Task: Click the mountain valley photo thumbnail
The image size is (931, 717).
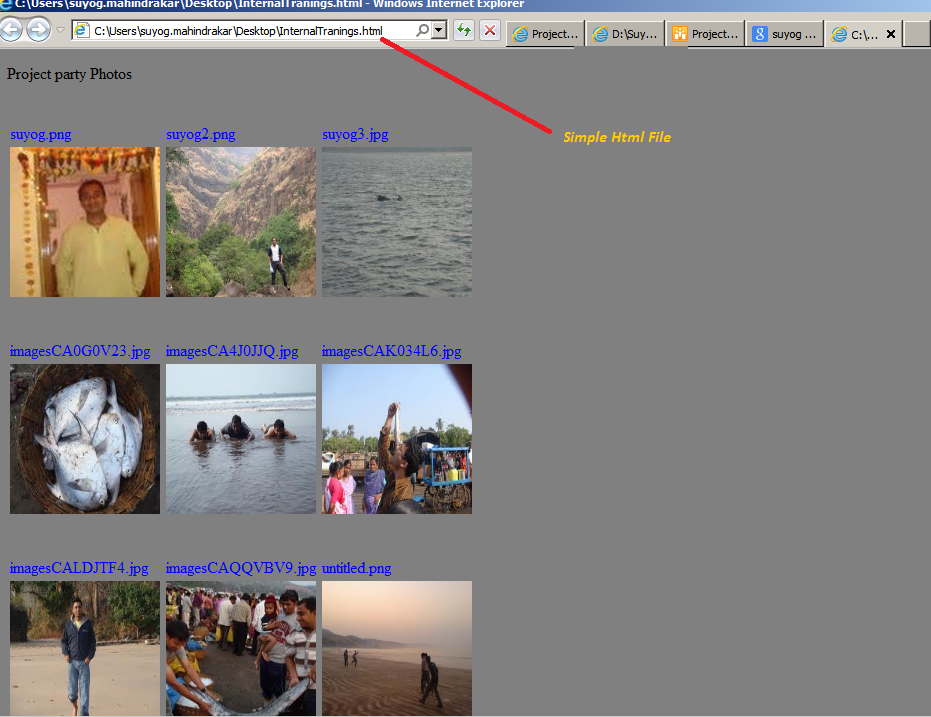Action: (x=240, y=222)
